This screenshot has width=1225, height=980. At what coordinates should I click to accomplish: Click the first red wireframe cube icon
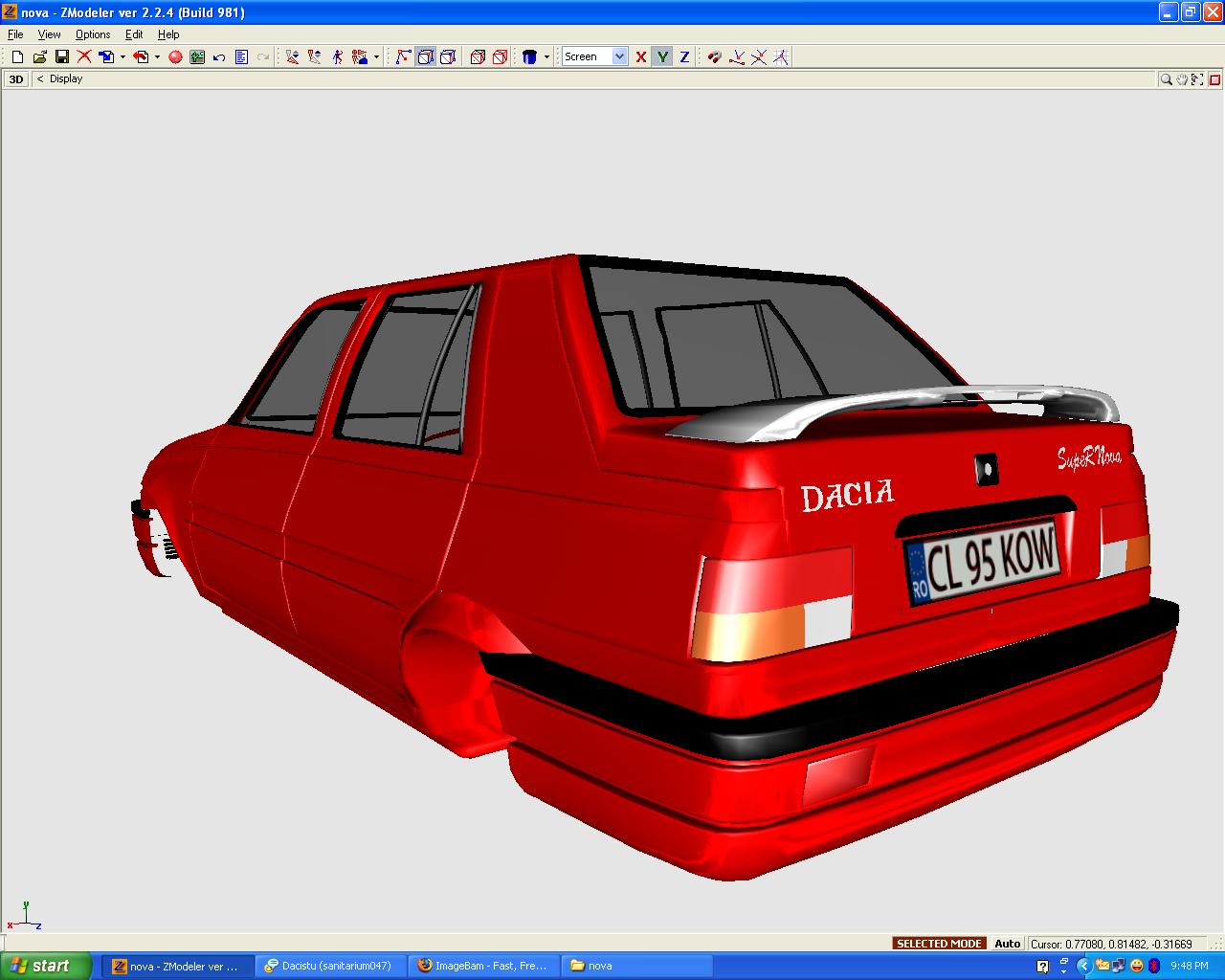point(478,57)
